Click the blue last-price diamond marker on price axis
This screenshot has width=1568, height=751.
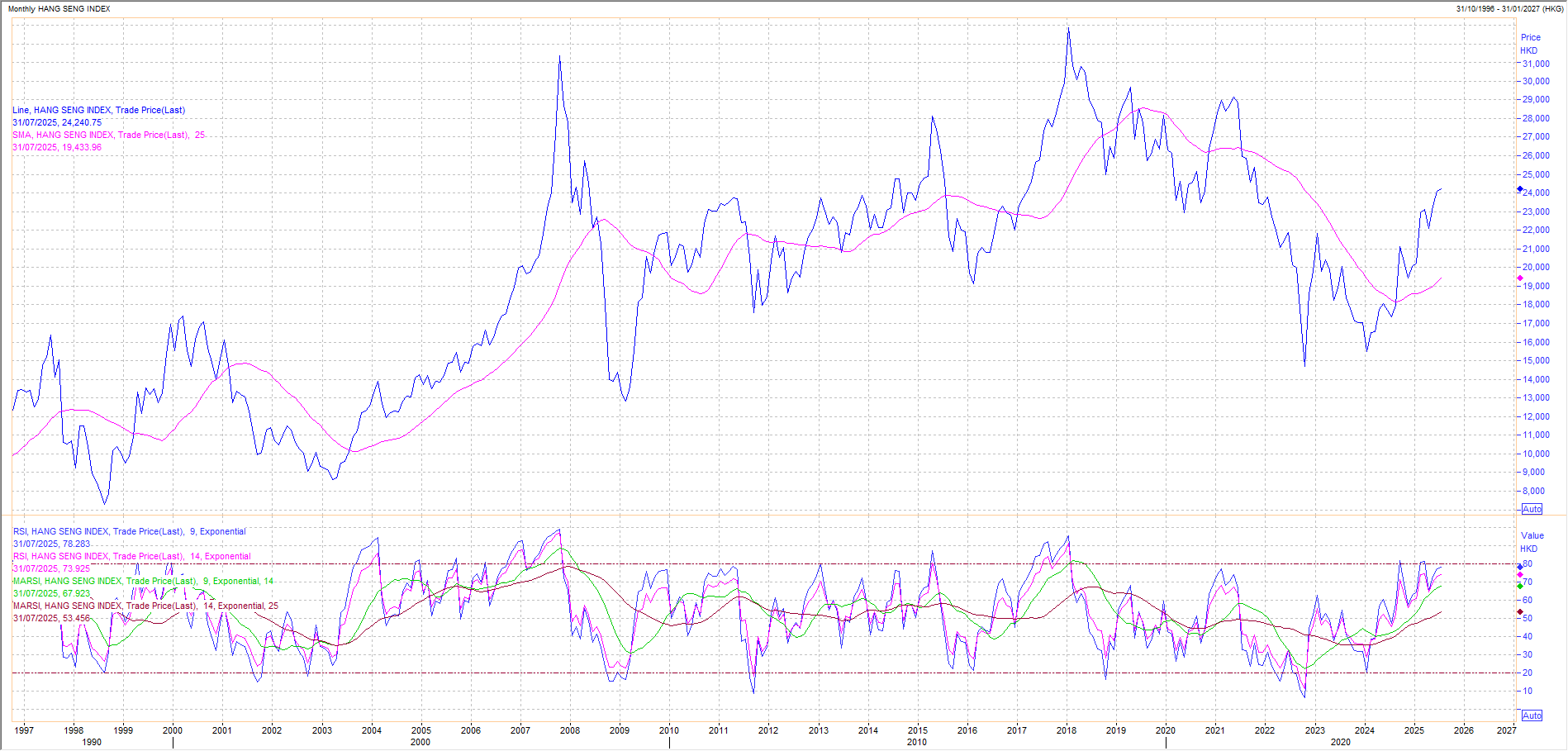[x=1520, y=189]
